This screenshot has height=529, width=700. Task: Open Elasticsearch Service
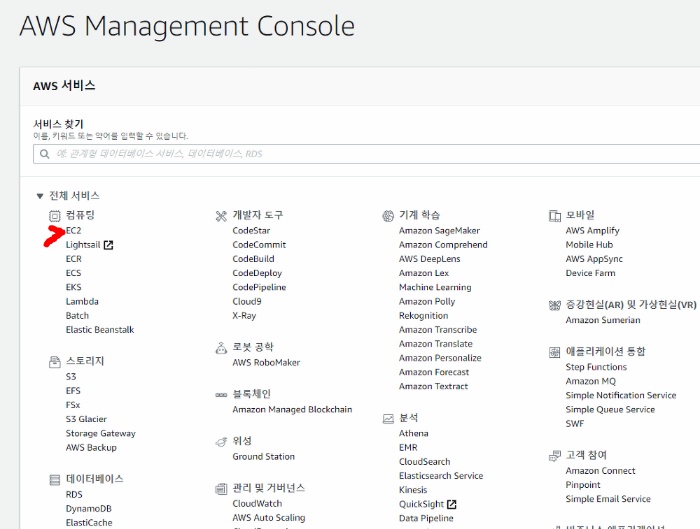[441, 476]
